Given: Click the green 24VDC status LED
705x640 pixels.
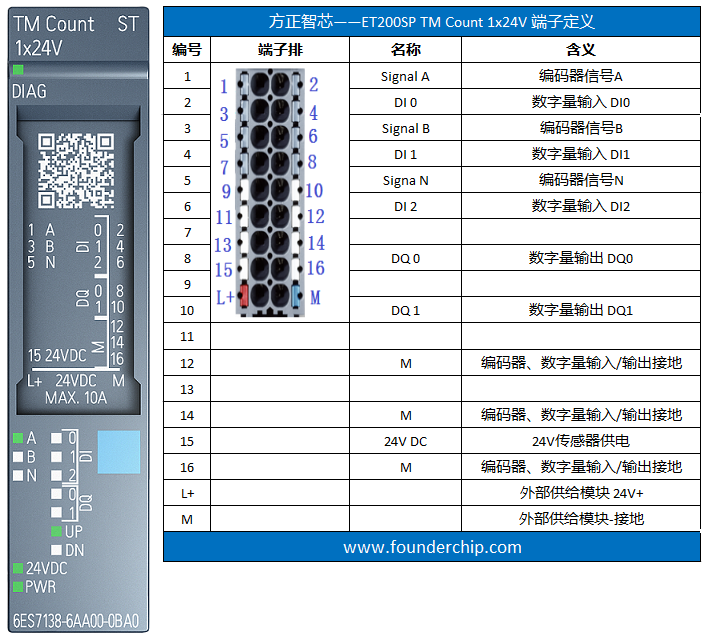Looking at the screenshot, I should 19,568.
